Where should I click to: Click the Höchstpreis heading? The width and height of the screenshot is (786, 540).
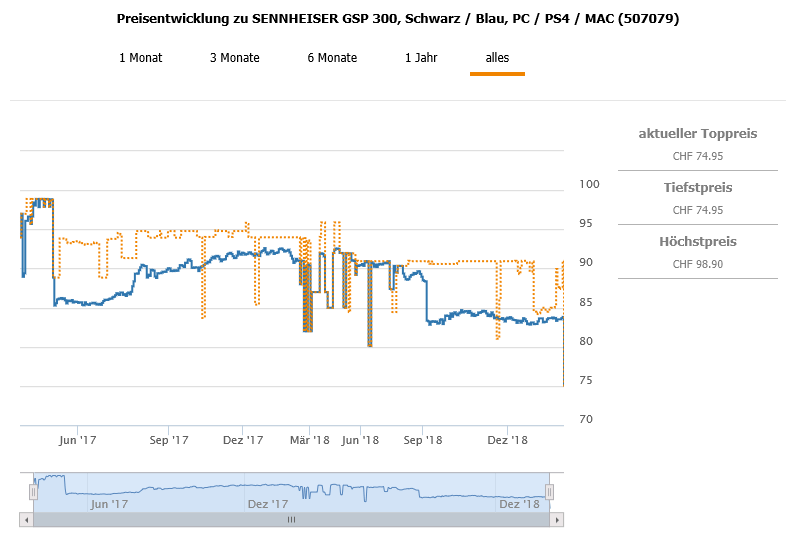click(x=698, y=242)
